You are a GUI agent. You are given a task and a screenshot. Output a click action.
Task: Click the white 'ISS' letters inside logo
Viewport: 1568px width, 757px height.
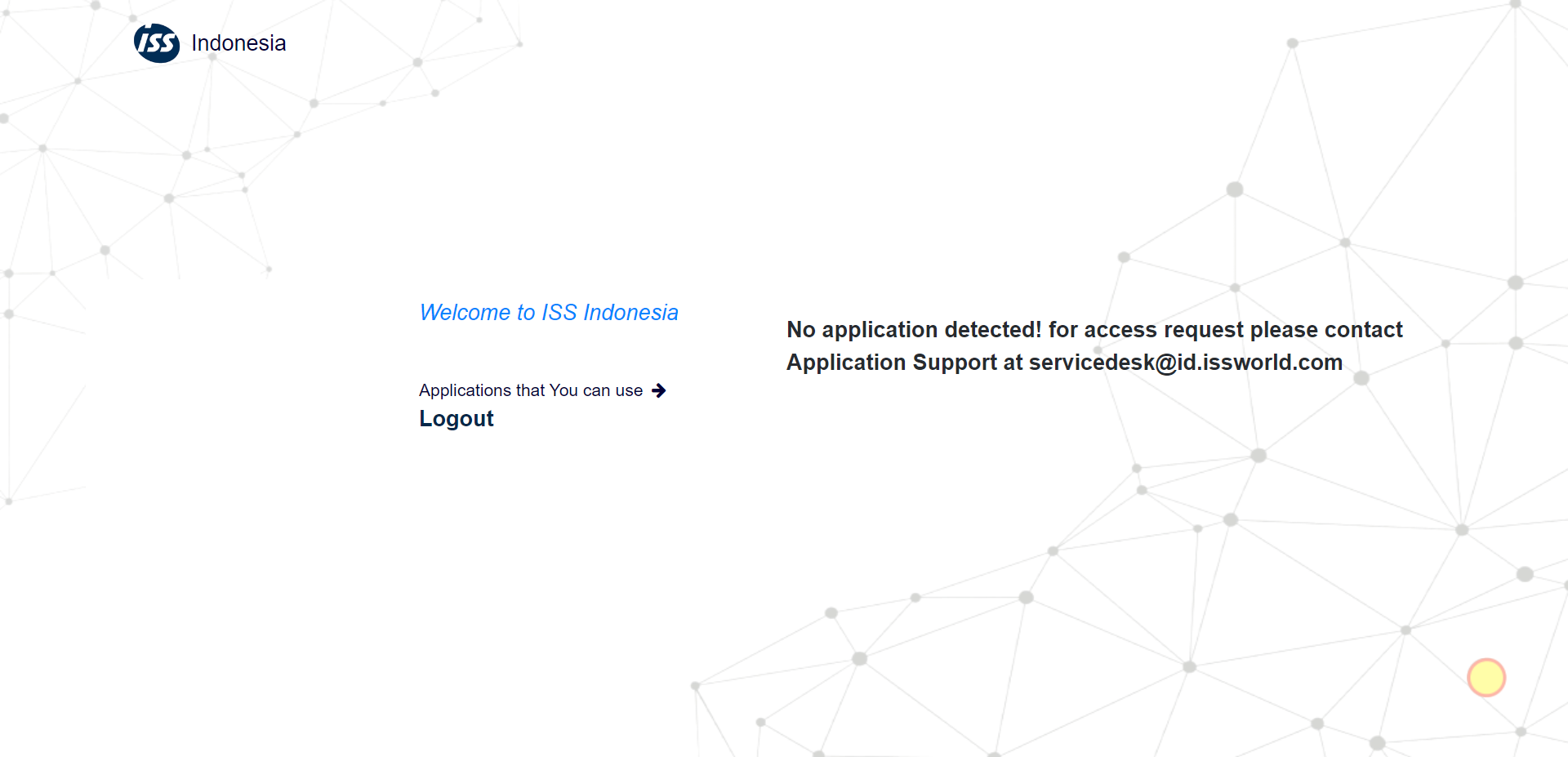point(157,43)
